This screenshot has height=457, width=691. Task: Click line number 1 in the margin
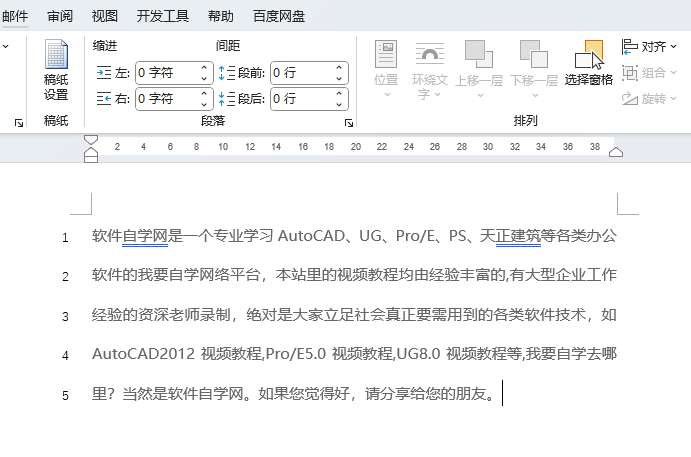[65, 238]
